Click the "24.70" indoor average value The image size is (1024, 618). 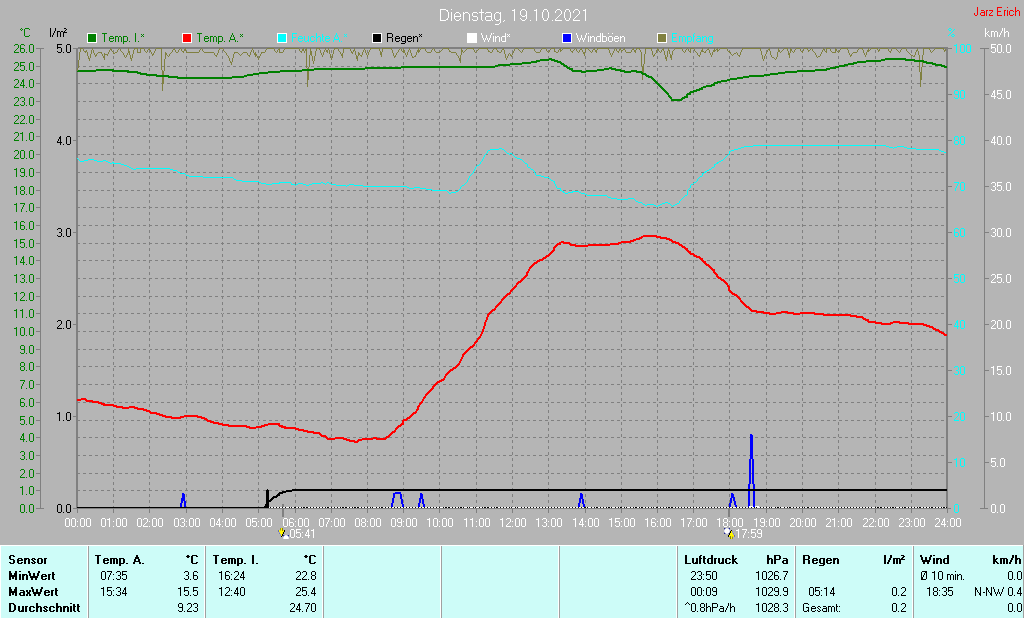[x=303, y=608]
